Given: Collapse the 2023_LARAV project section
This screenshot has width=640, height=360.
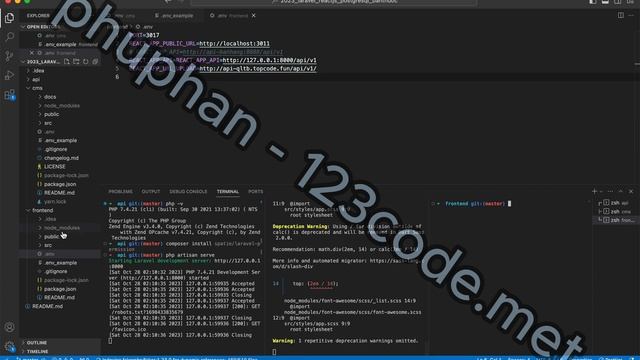Looking at the screenshot, I should [x=41, y=62].
